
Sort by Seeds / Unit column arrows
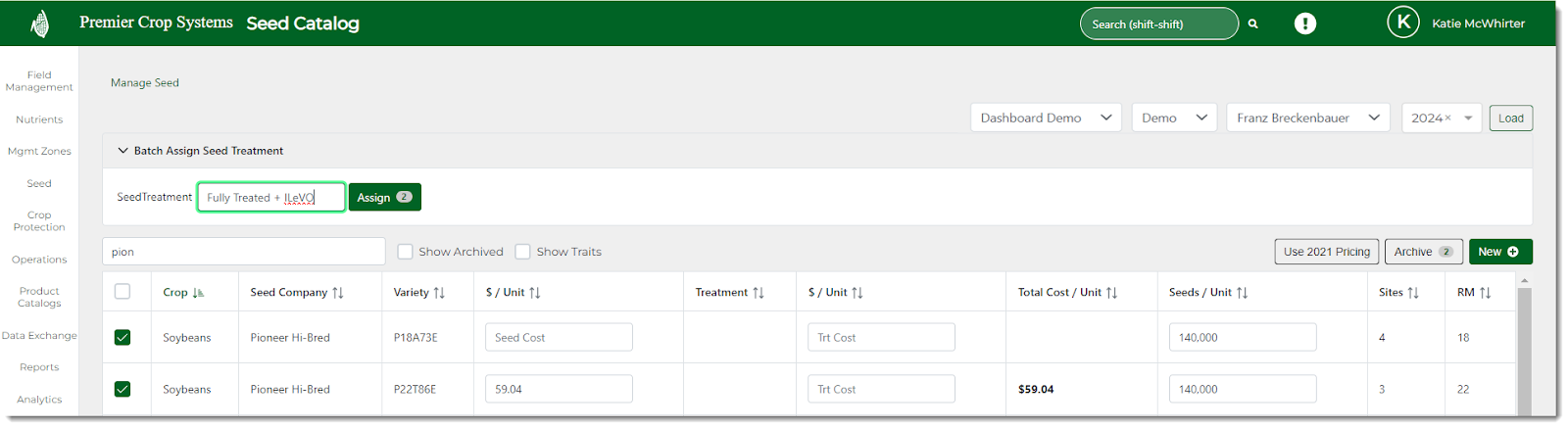pyautogui.click(x=1242, y=293)
